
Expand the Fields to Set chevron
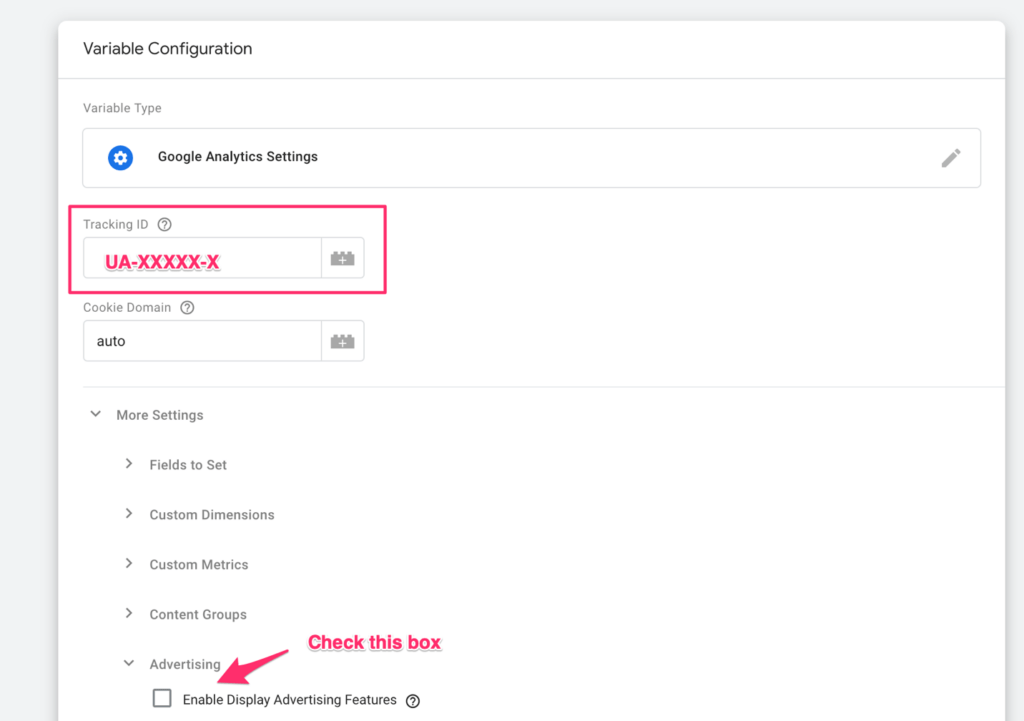point(129,464)
